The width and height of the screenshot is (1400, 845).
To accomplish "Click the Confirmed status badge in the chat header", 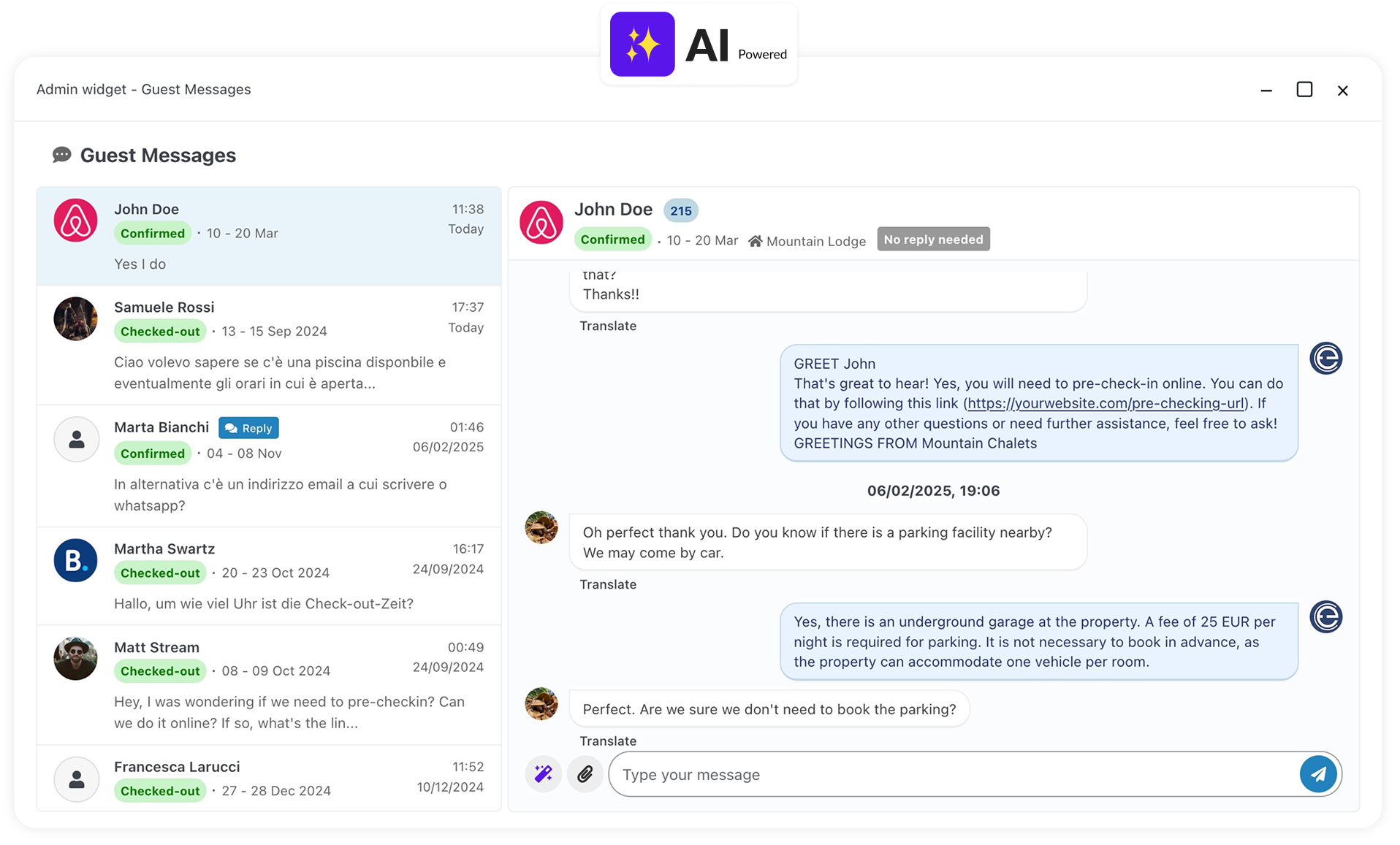I will (x=612, y=240).
